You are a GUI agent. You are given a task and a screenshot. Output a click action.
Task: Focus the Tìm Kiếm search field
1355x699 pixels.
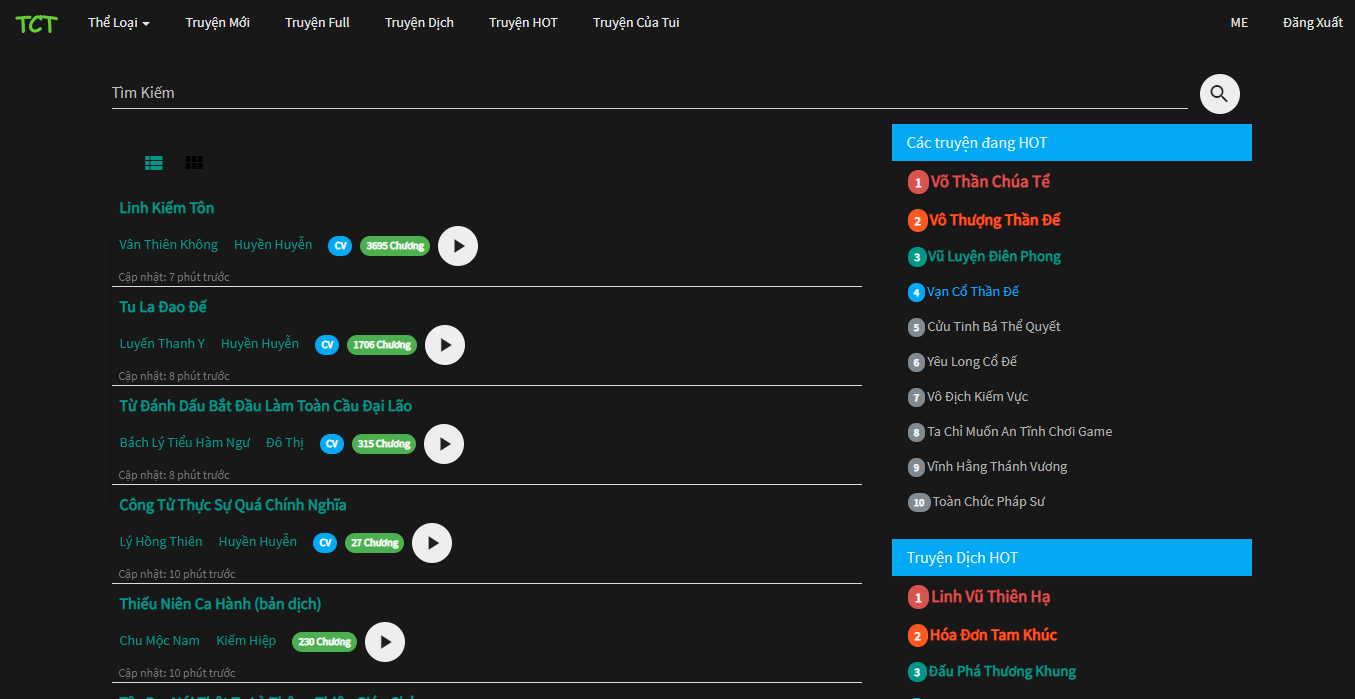point(650,93)
